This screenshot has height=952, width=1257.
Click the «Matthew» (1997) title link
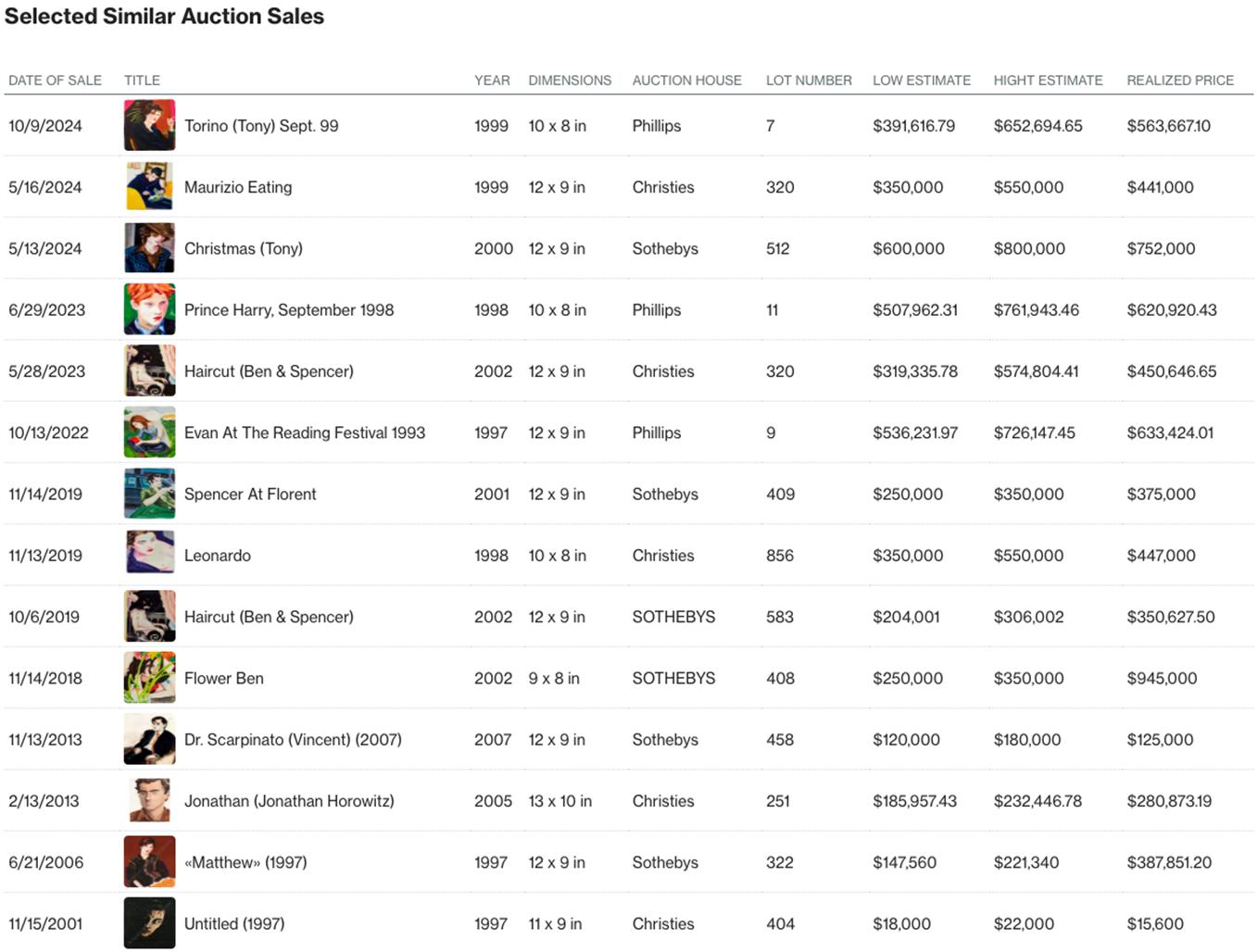(x=245, y=862)
